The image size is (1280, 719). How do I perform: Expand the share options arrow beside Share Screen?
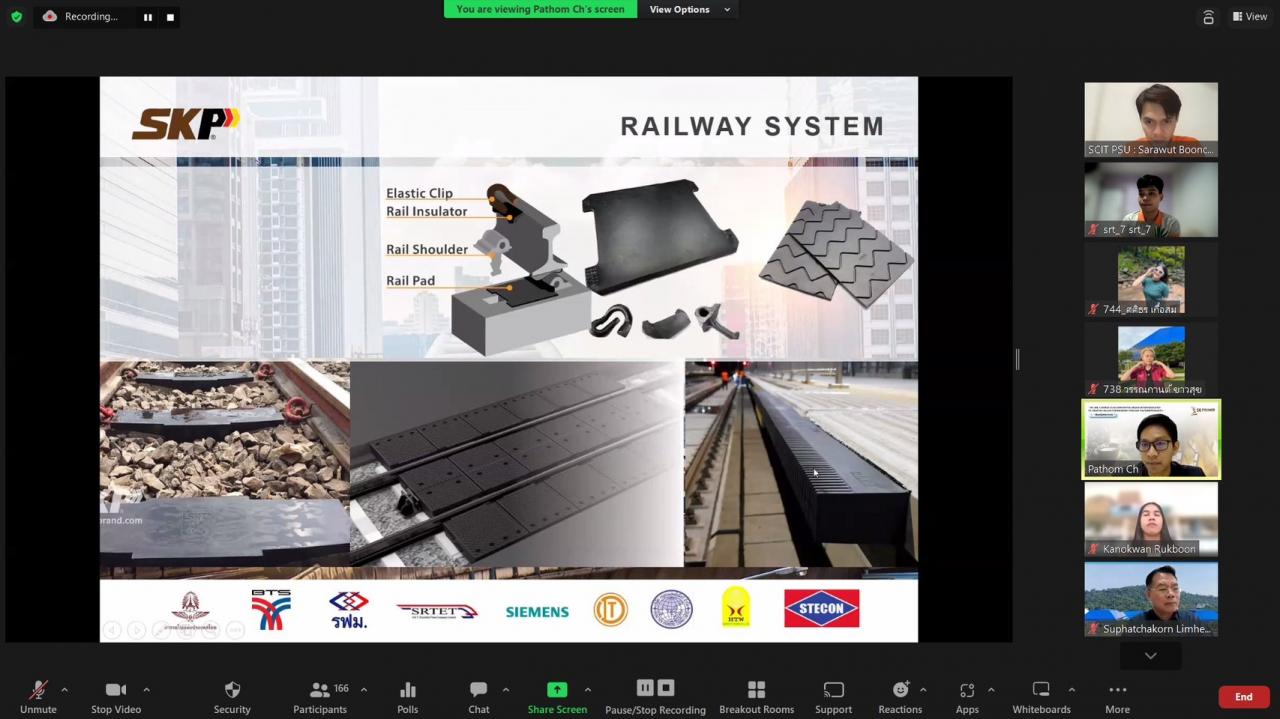click(587, 690)
